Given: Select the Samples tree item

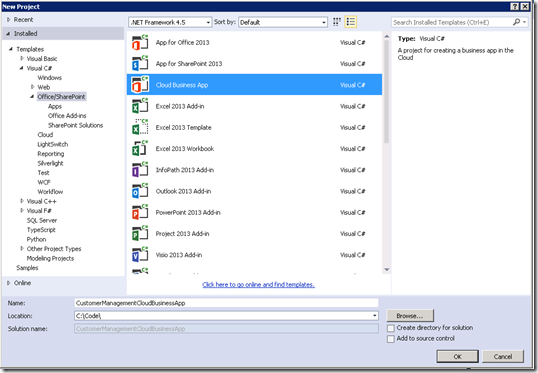Looking at the screenshot, I should [27, 268].
